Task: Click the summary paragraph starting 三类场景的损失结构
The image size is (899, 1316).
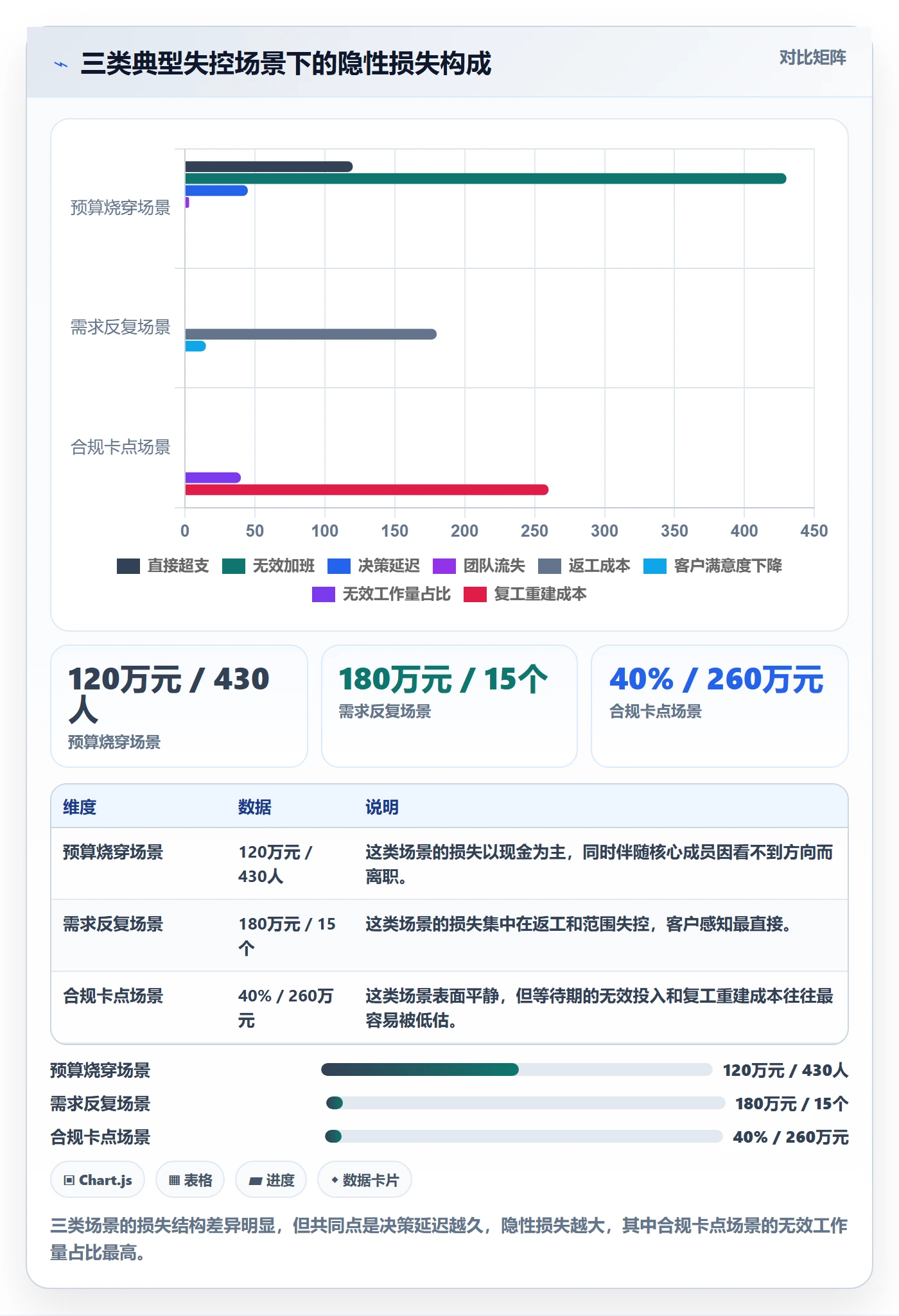Action: click(449, 1239)
